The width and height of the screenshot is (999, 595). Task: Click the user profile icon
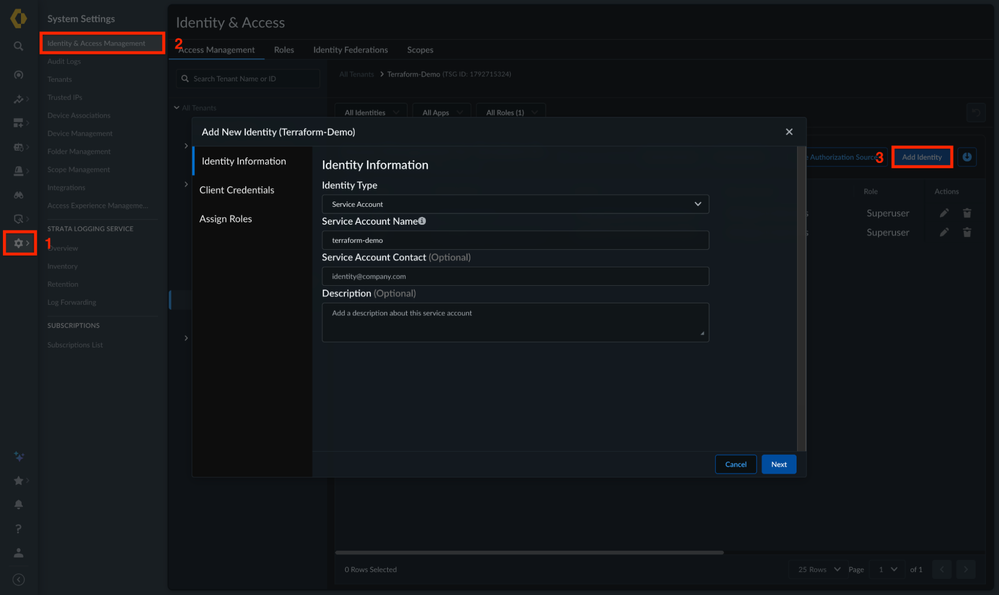[x=18, y=553]
